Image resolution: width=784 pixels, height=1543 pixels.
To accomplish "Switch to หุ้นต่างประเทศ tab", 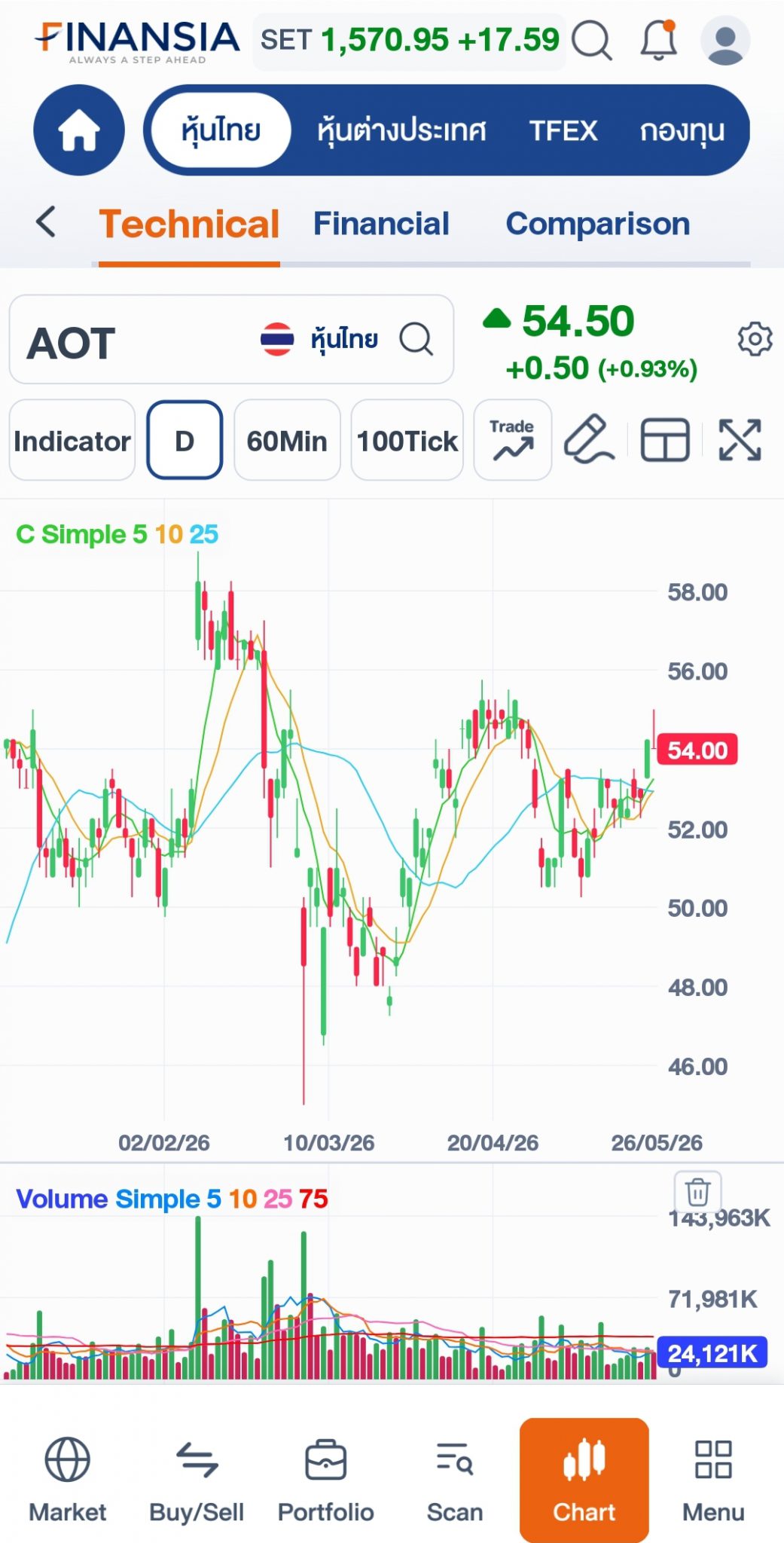I will (x=401, y=130).
